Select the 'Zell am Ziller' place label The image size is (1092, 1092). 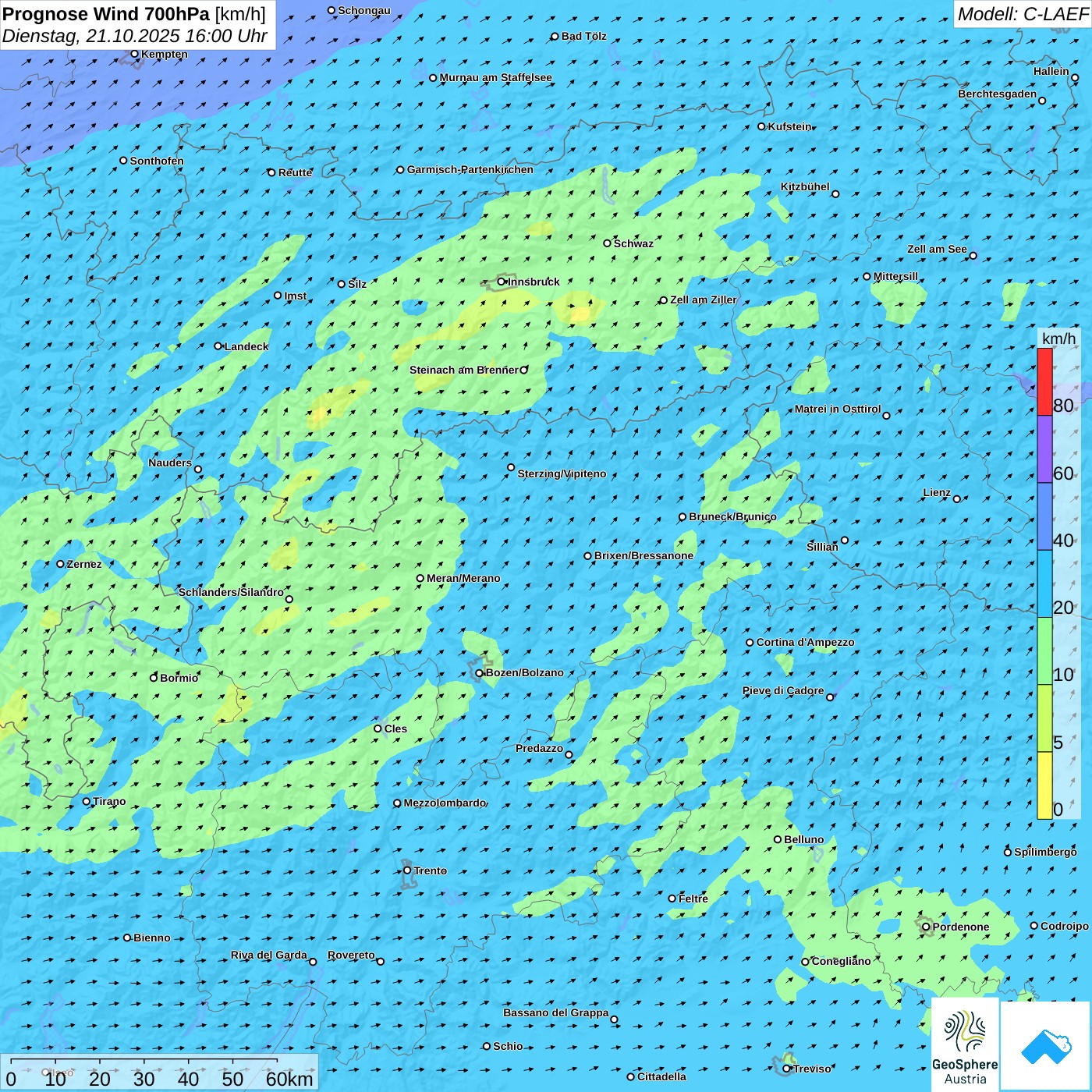[703, 300]
